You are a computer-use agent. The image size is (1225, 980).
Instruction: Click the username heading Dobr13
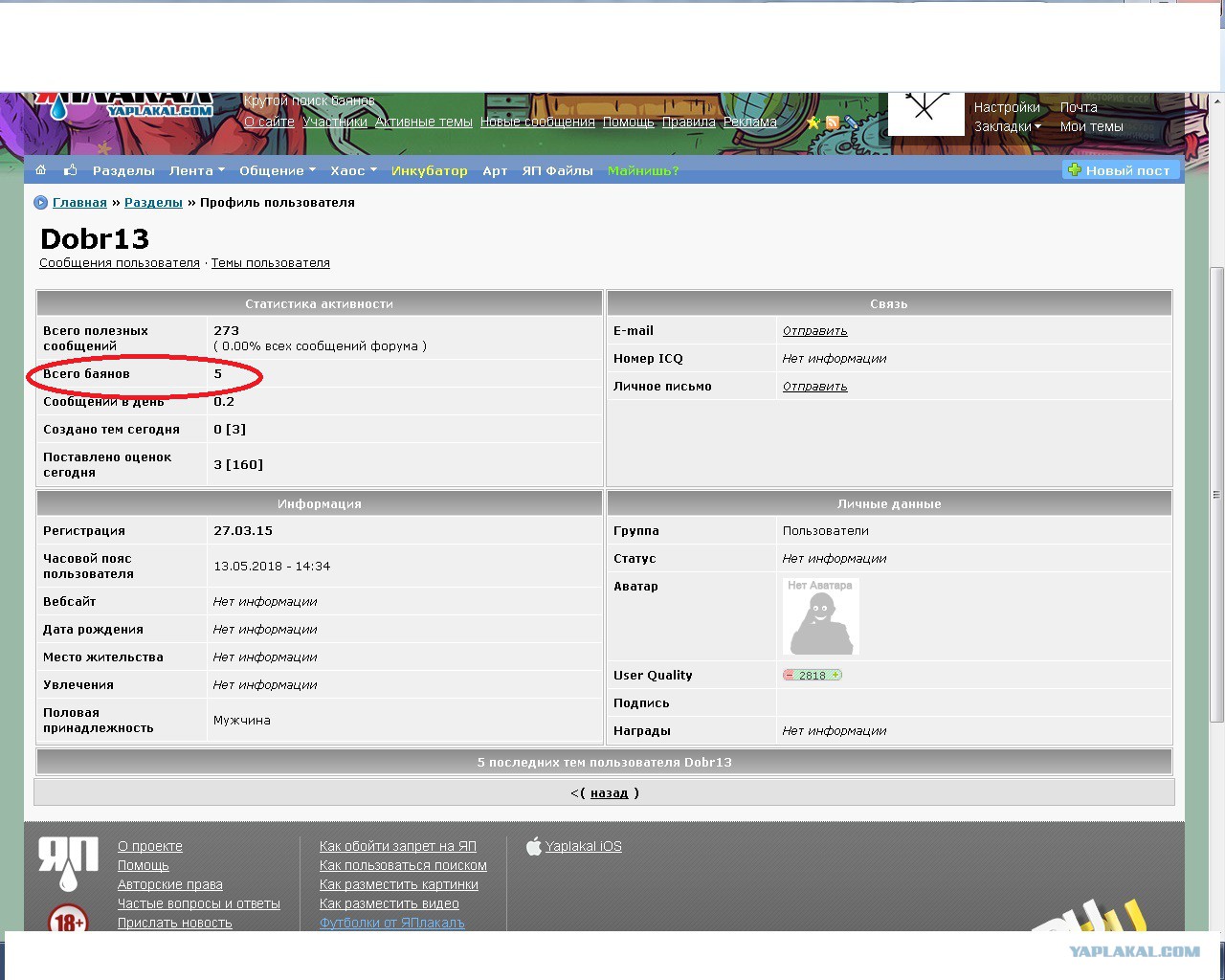tap(95, 239)
